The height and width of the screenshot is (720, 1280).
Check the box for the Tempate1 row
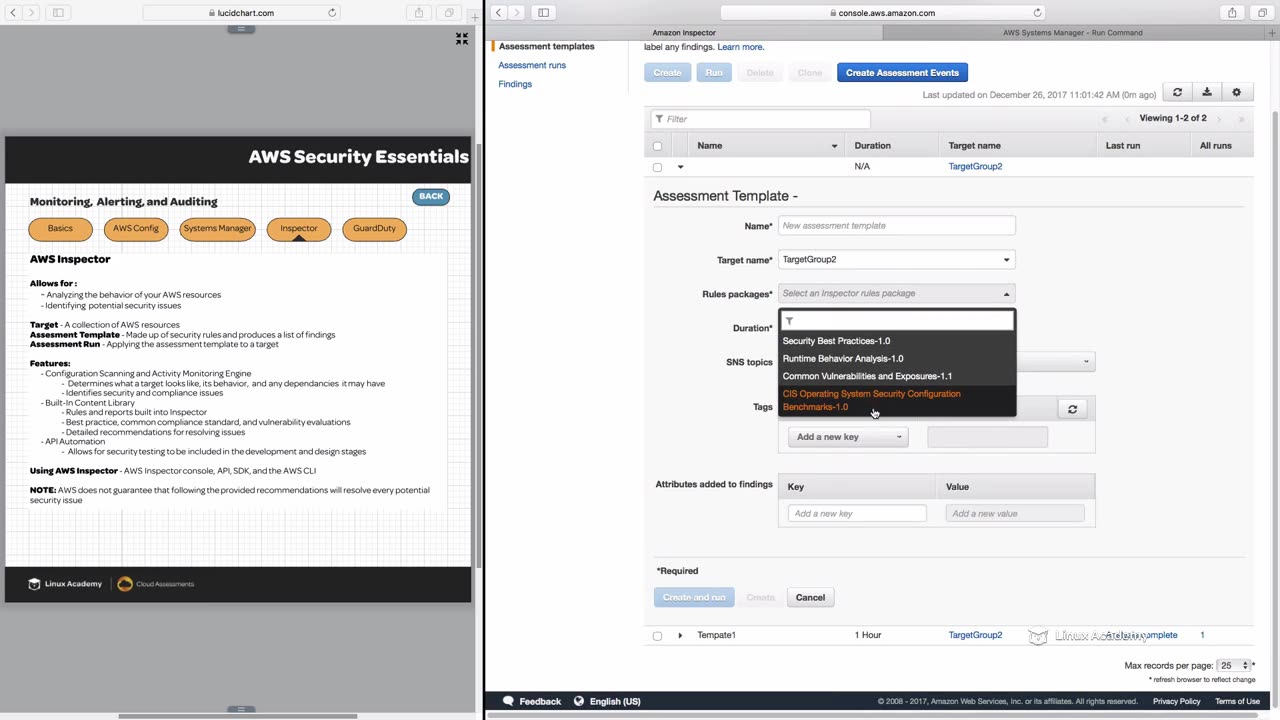coord(657,635)
